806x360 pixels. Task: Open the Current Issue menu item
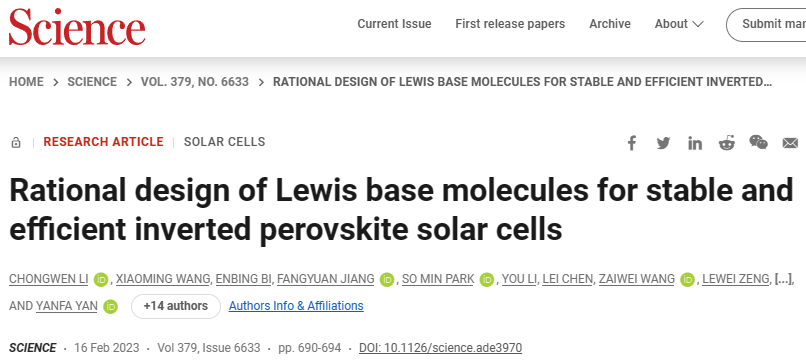[x=394, y=24]
